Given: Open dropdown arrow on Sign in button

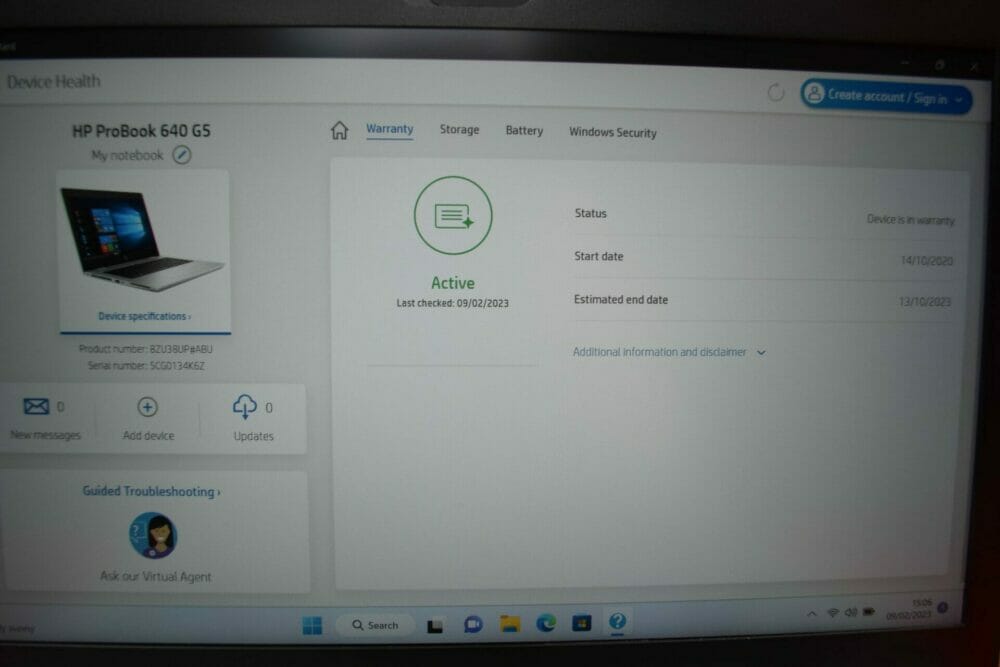Looking at the screenshot, I should pyautogui.click(x=959, y=99).
